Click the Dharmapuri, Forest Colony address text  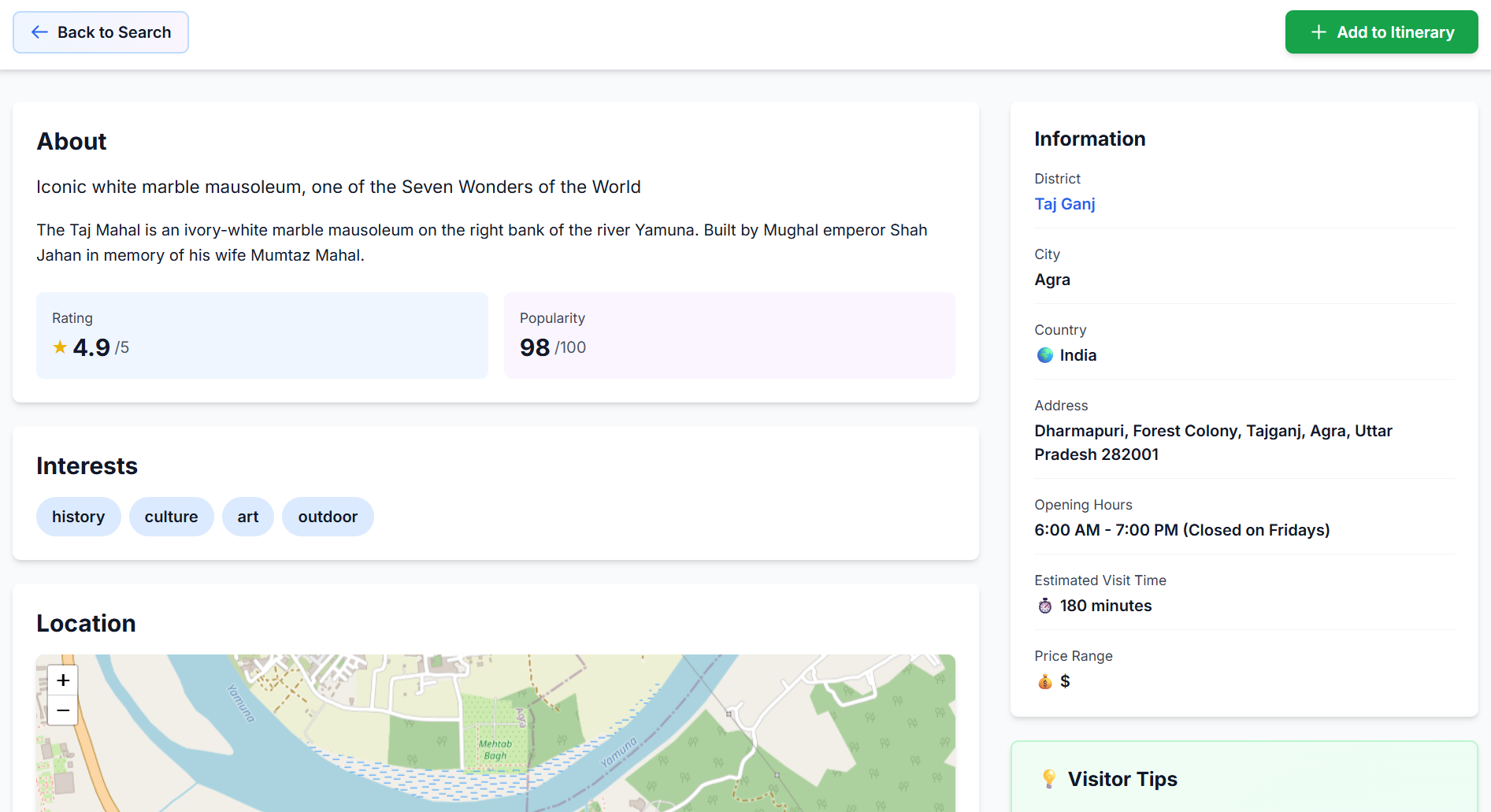tap(1213, 443)
